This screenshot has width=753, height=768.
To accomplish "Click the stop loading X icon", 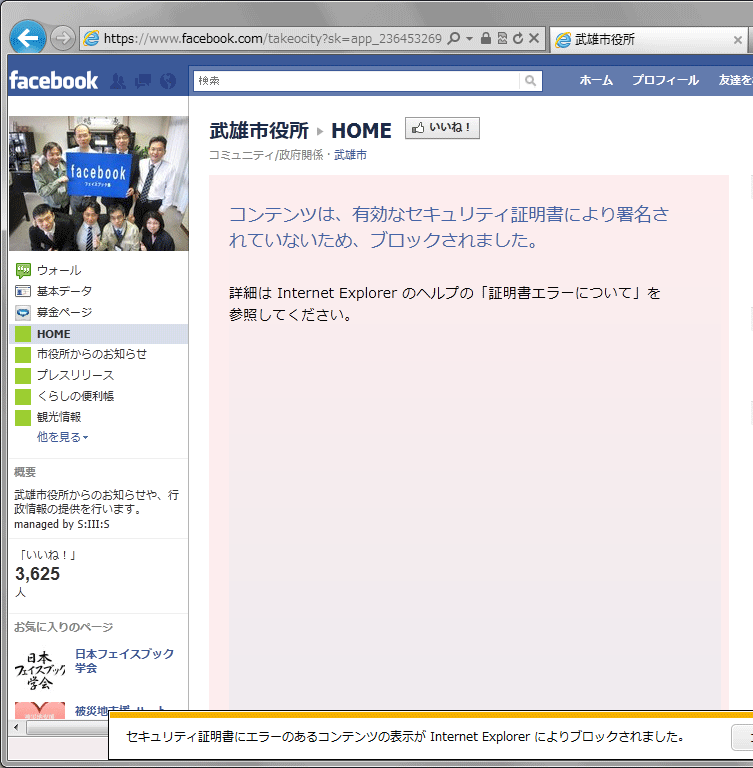I will click(534, 39).
